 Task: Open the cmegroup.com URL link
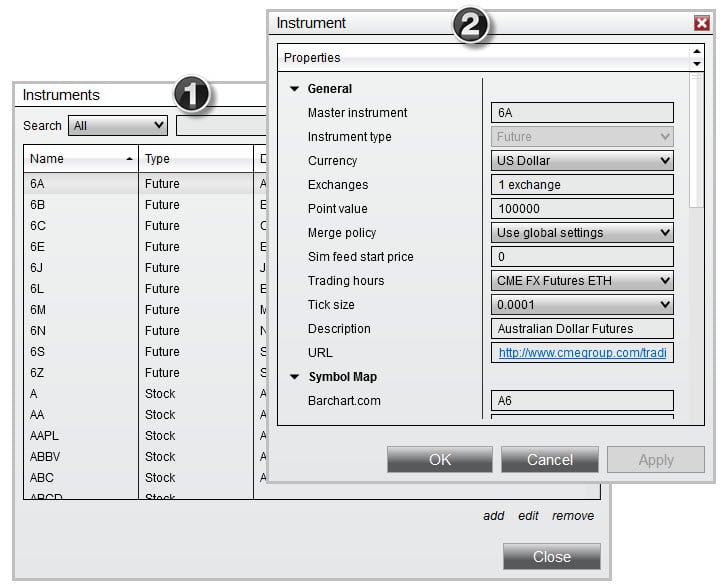pos(582,353)
